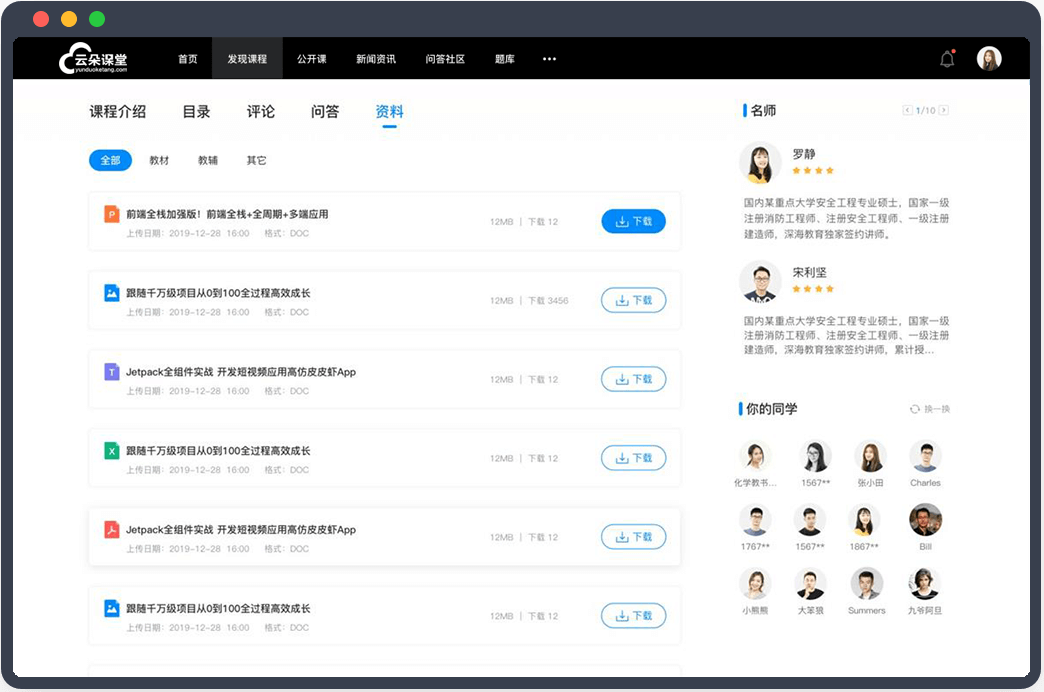1044x692 pixels.
Task: Open Jetpack全组件实战 title with purple T icon
Action: [241, 372]
